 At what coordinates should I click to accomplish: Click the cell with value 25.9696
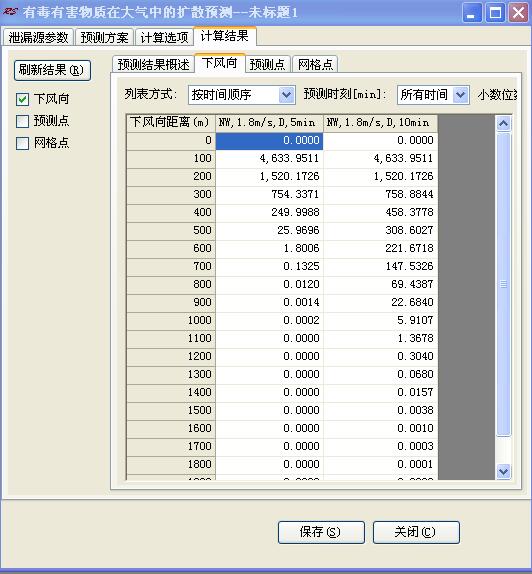tap(269, 231)
